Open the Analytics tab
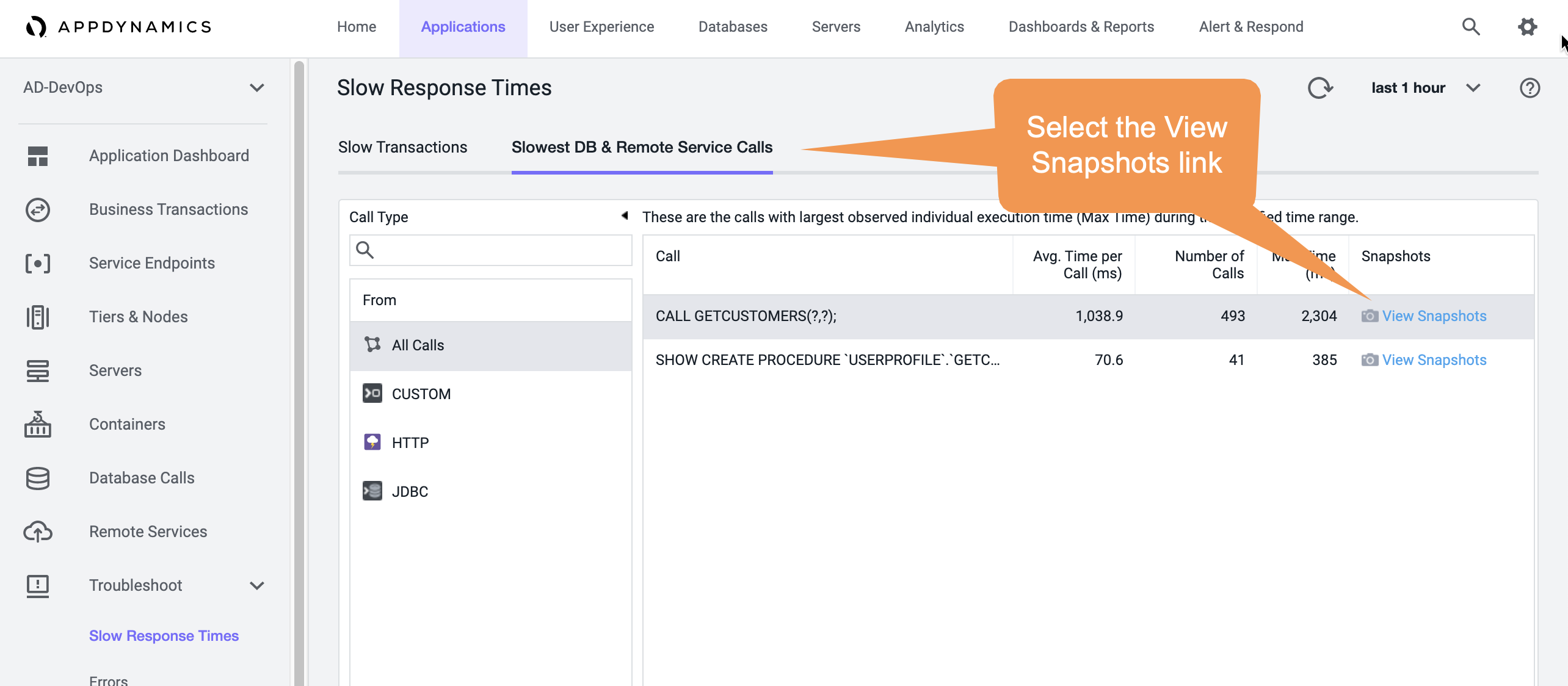Viewport: 1568px width, 686px height. click(x=934, y=27)
